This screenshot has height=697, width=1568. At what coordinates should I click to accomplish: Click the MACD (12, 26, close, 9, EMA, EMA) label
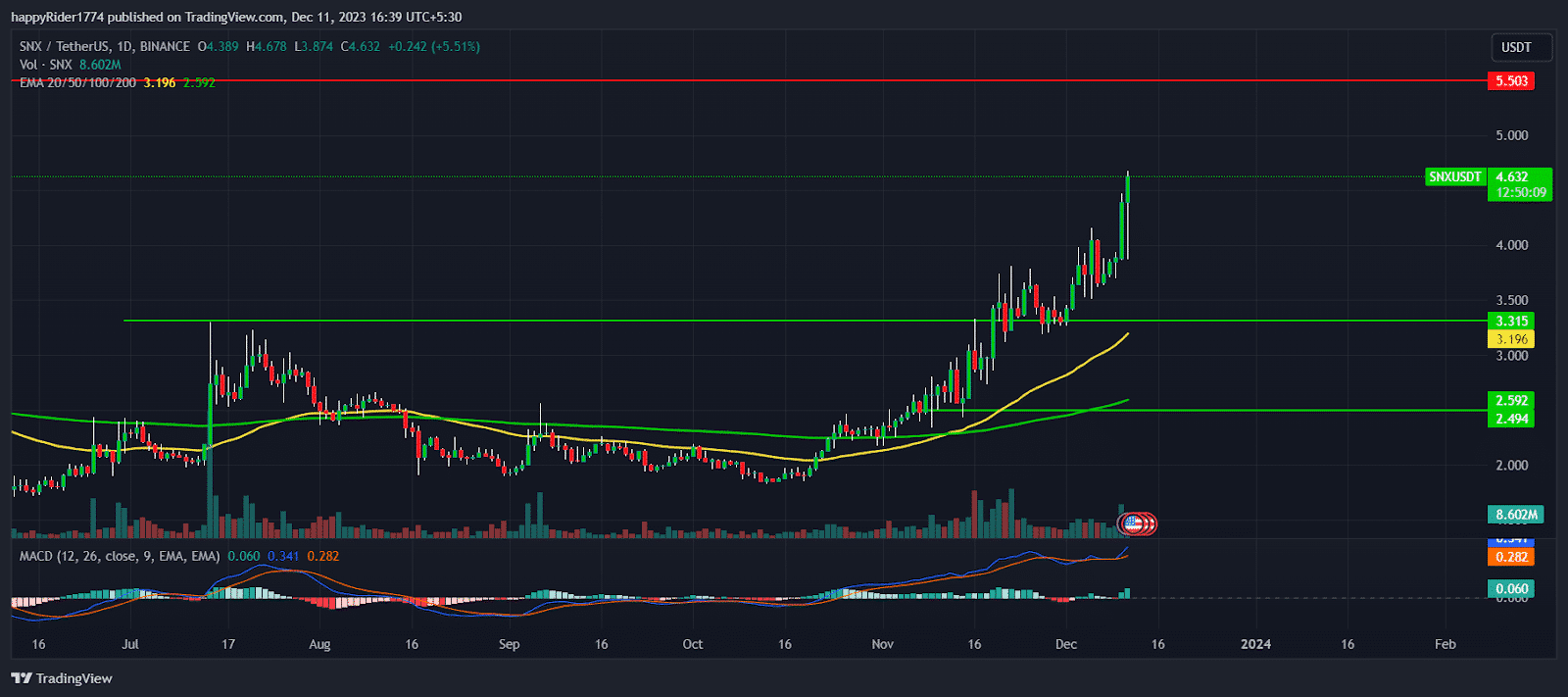[120, 556]
